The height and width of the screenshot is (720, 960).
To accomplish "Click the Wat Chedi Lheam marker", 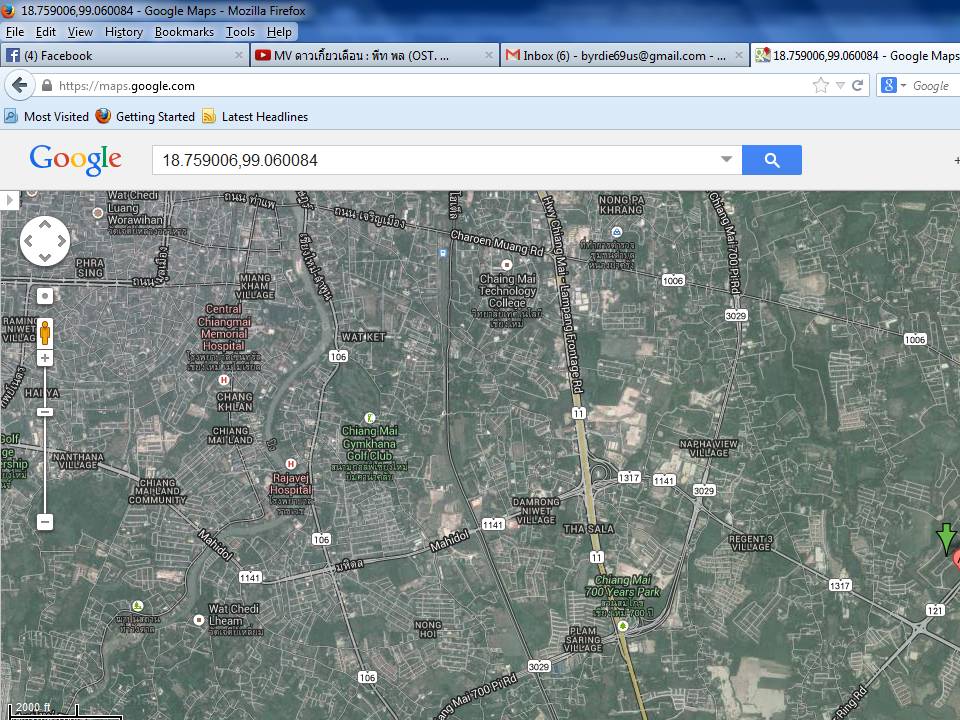I will [198, 620].
